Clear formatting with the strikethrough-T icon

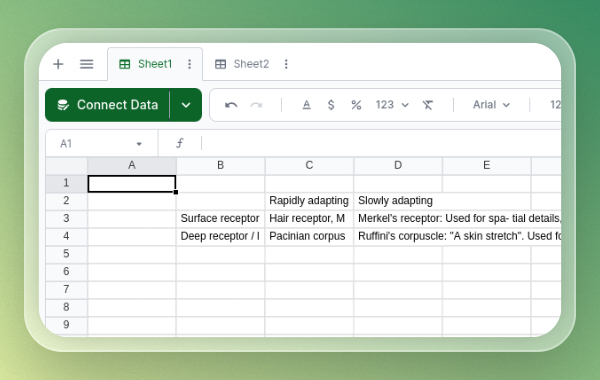coord(428,105)
